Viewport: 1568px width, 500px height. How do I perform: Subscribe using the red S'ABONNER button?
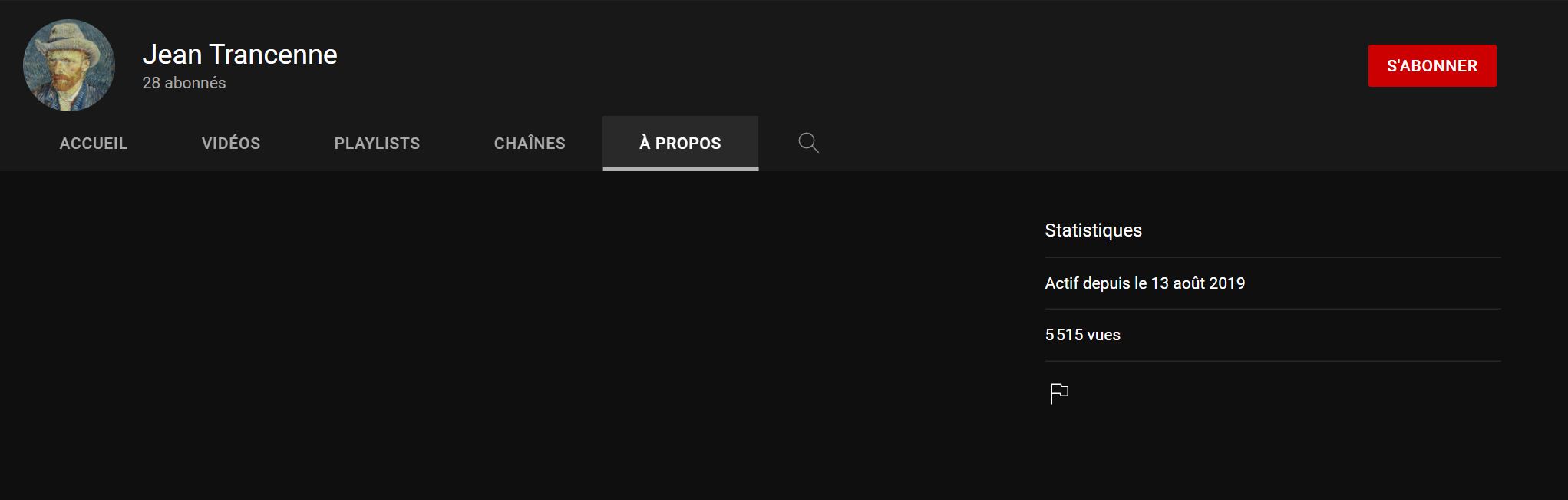coord(1432,65)
